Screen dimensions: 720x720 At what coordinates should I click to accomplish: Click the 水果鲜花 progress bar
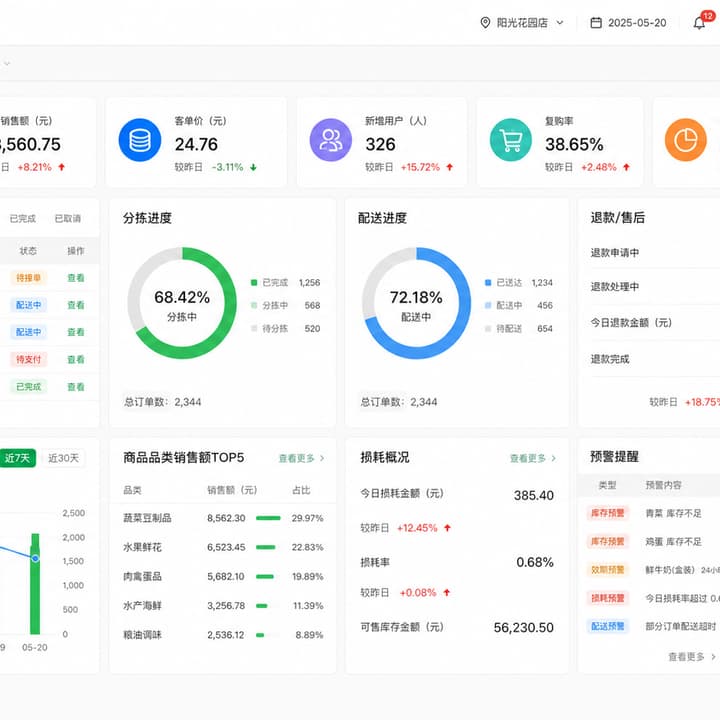[268, 547]
